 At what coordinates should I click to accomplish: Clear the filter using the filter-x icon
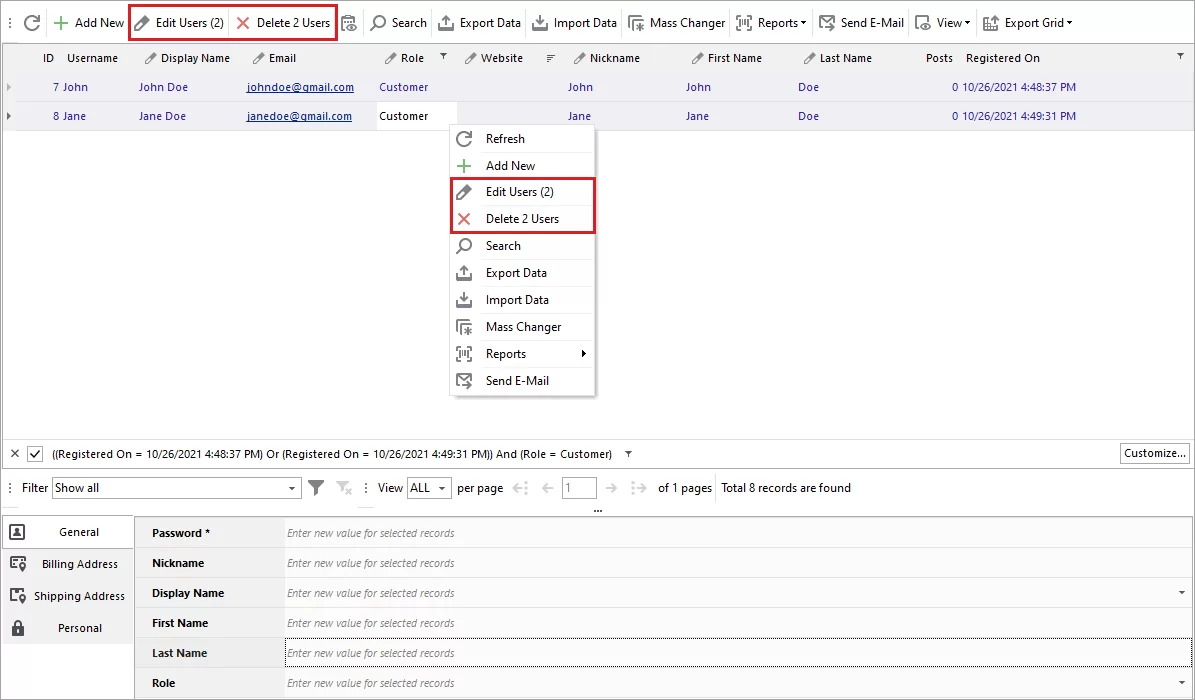pos(342,488)
